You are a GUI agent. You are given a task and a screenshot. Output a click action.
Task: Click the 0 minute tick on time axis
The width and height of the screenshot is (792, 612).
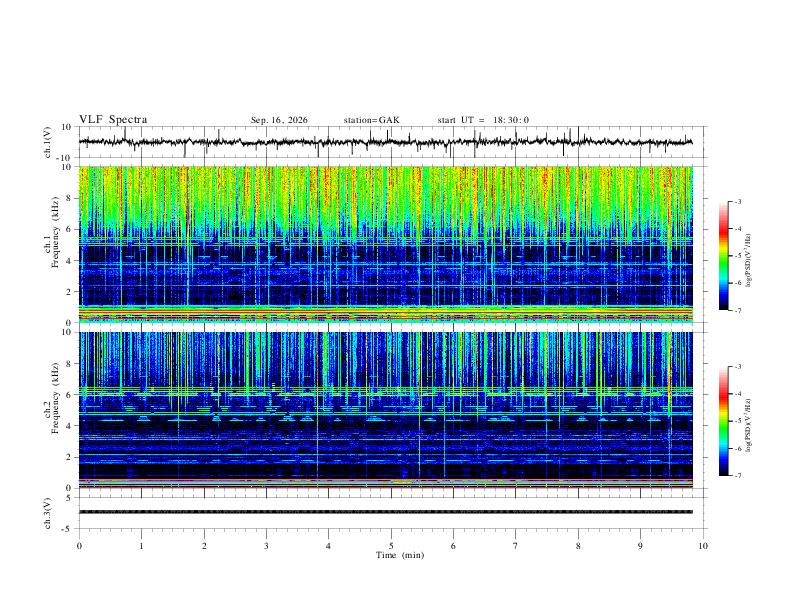tap(79, 546)
